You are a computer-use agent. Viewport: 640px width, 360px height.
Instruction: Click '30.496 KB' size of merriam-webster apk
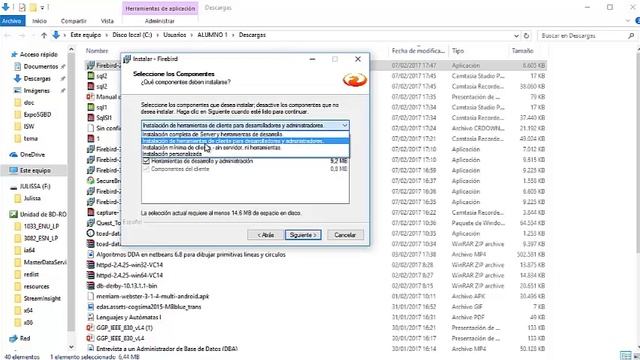coord(533,296)
